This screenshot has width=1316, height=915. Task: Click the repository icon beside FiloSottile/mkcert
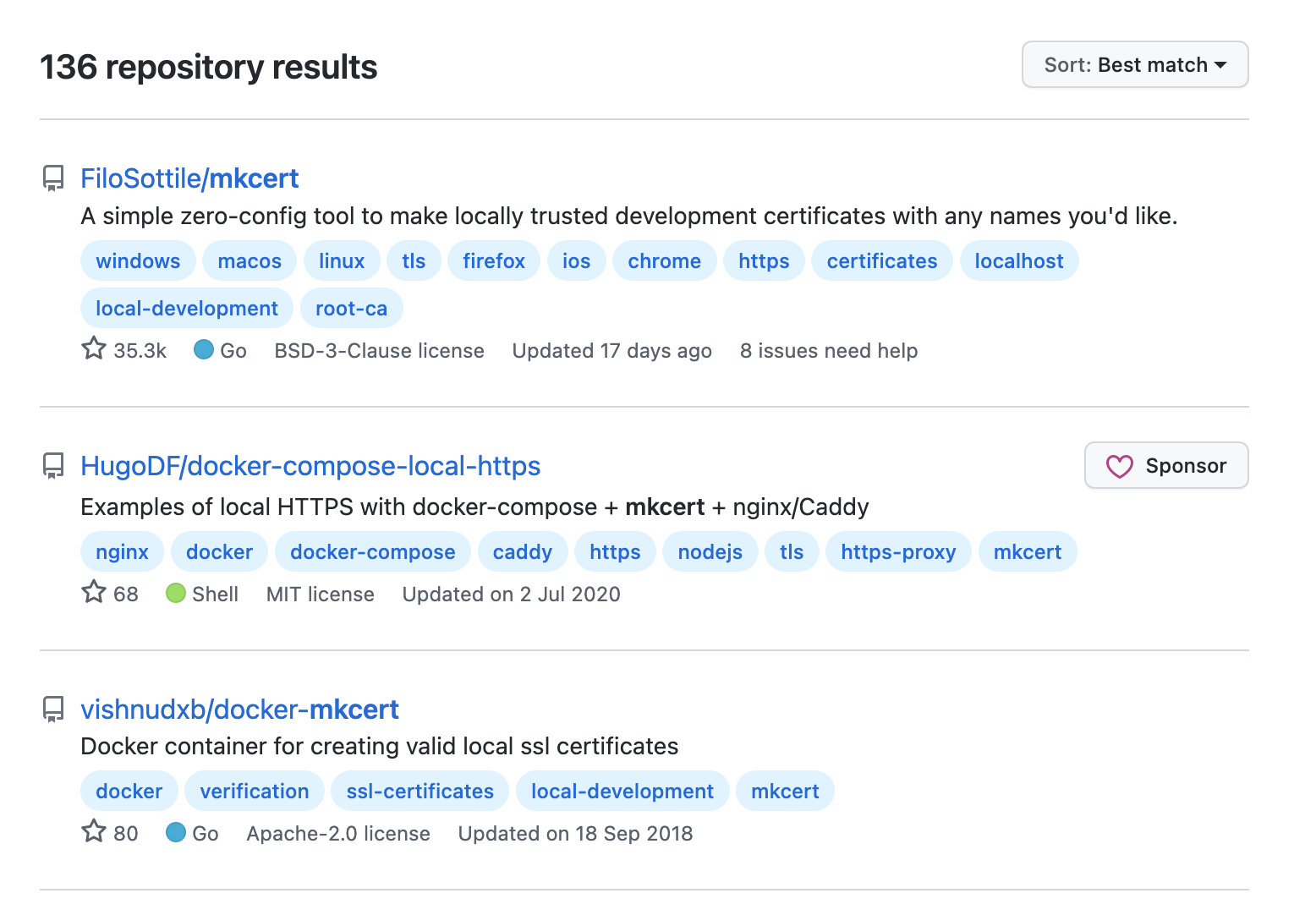click(x=53, y=178)
